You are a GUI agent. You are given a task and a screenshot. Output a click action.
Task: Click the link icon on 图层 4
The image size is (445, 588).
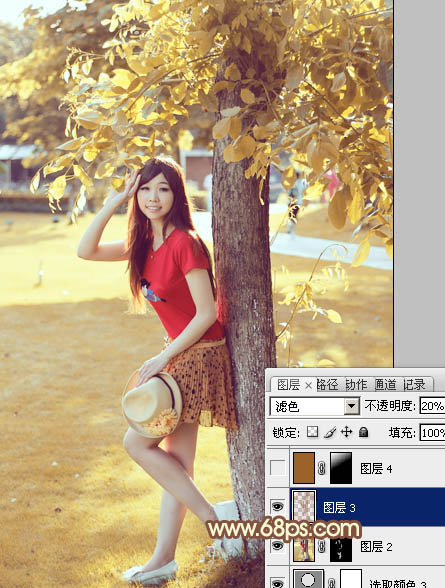322,468
